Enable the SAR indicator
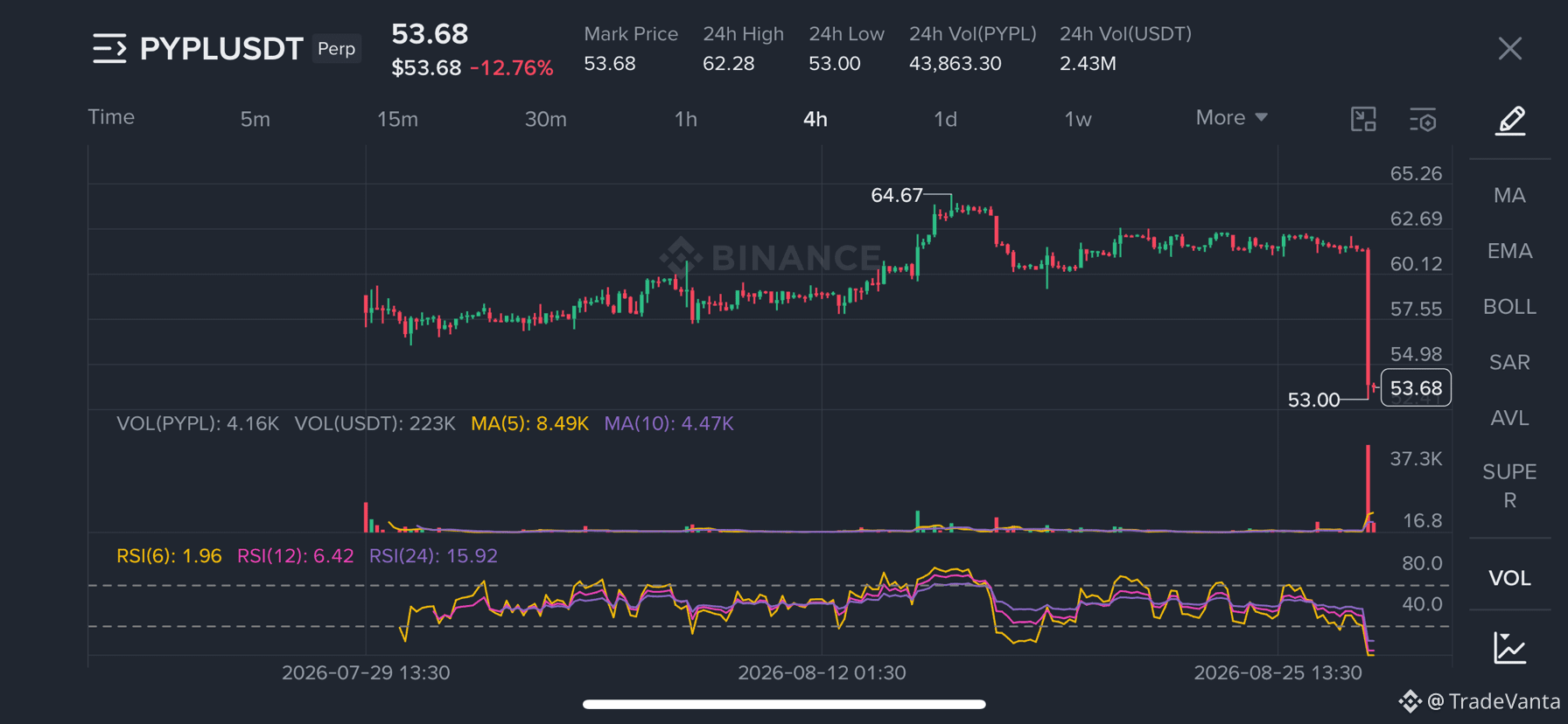Viewport: 1568px width, 724px height. 1509,362
